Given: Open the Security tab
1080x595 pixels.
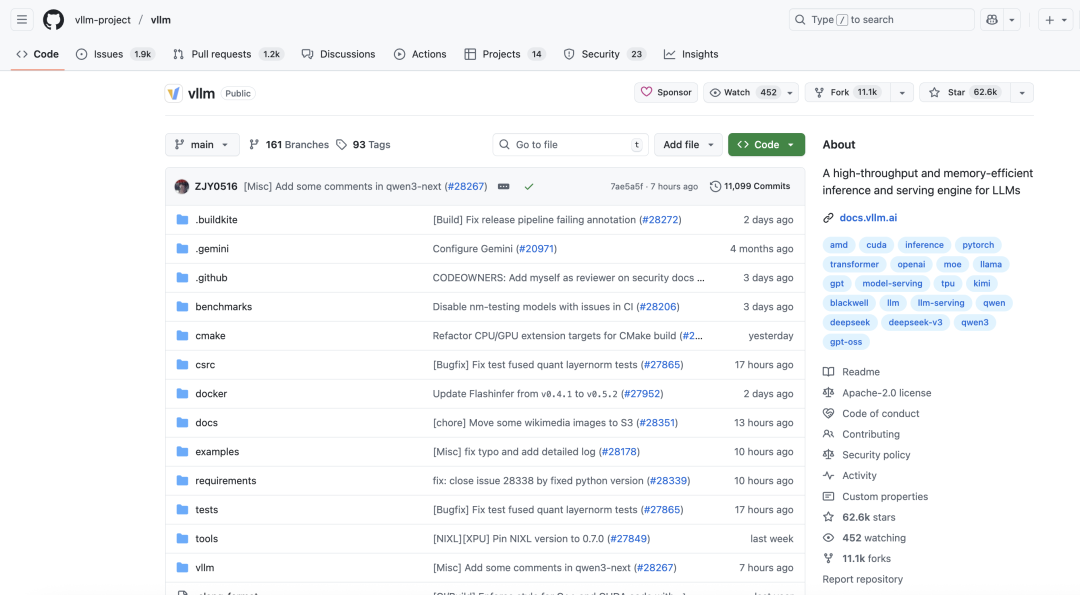Looking at the screenshot, I should (604, 54).
